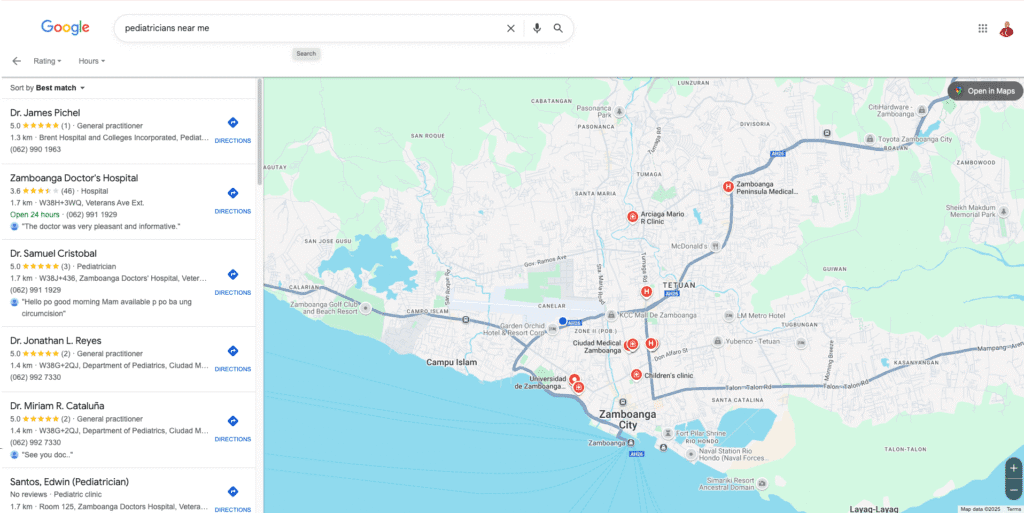Click Zamboanga Golf Club marker
This screenshot has height=513, width=1024.
[x=366, y=308]
